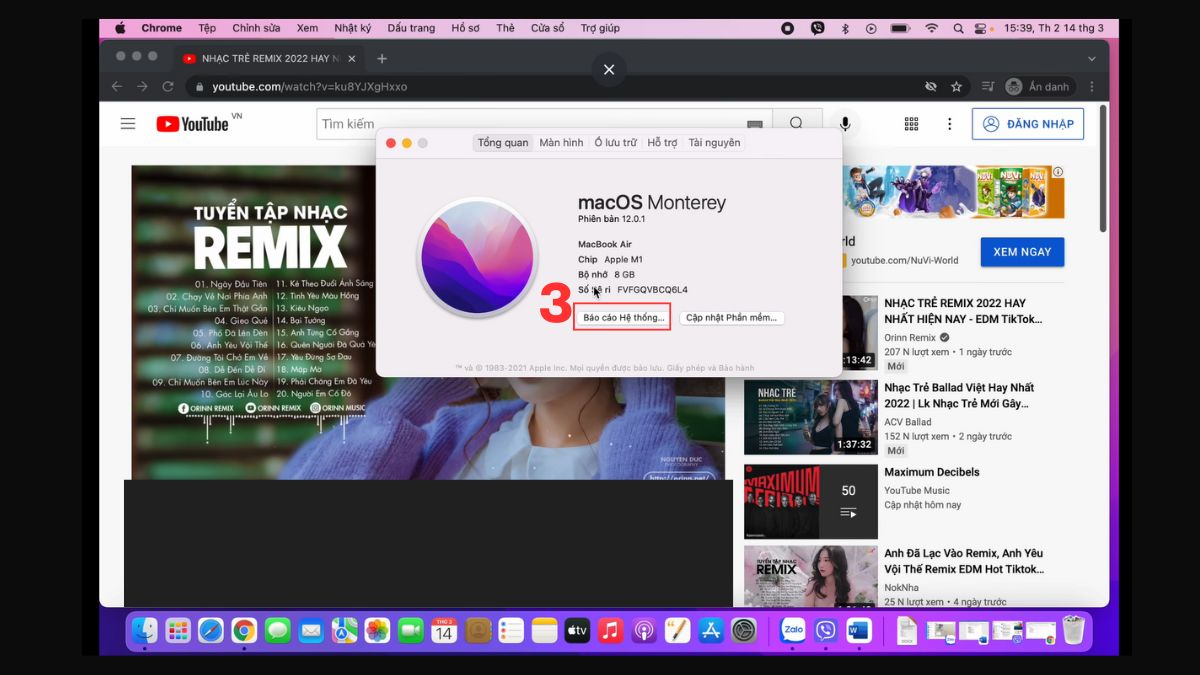Click the YouTube hamburger guide menu icon
1200x675 pixels.
tap(128, 124)
